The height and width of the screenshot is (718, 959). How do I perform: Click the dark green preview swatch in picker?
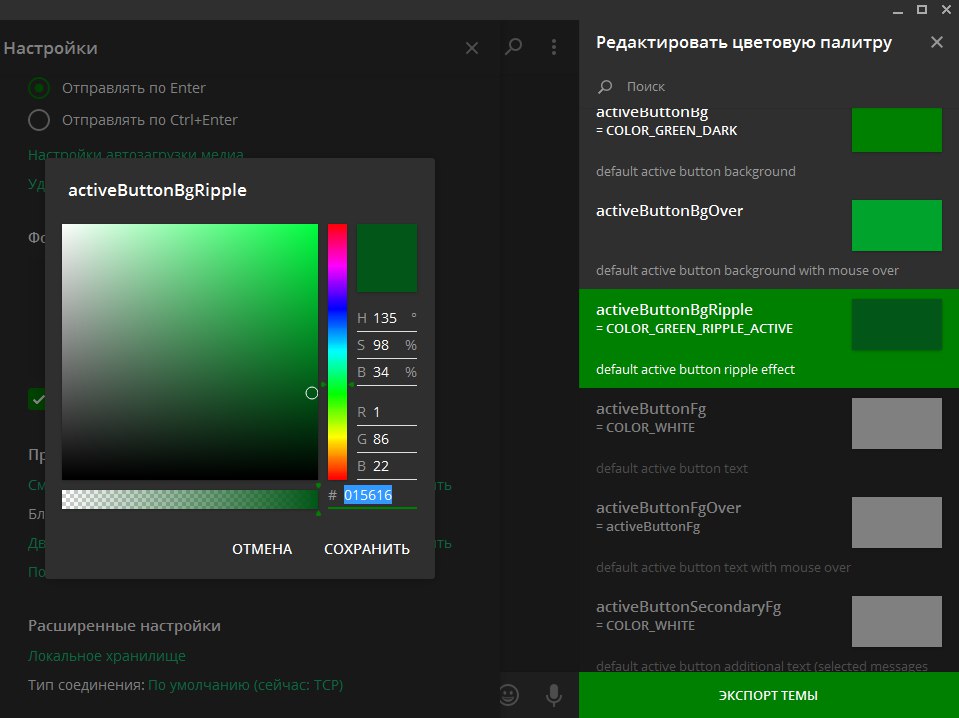point(387,257)
